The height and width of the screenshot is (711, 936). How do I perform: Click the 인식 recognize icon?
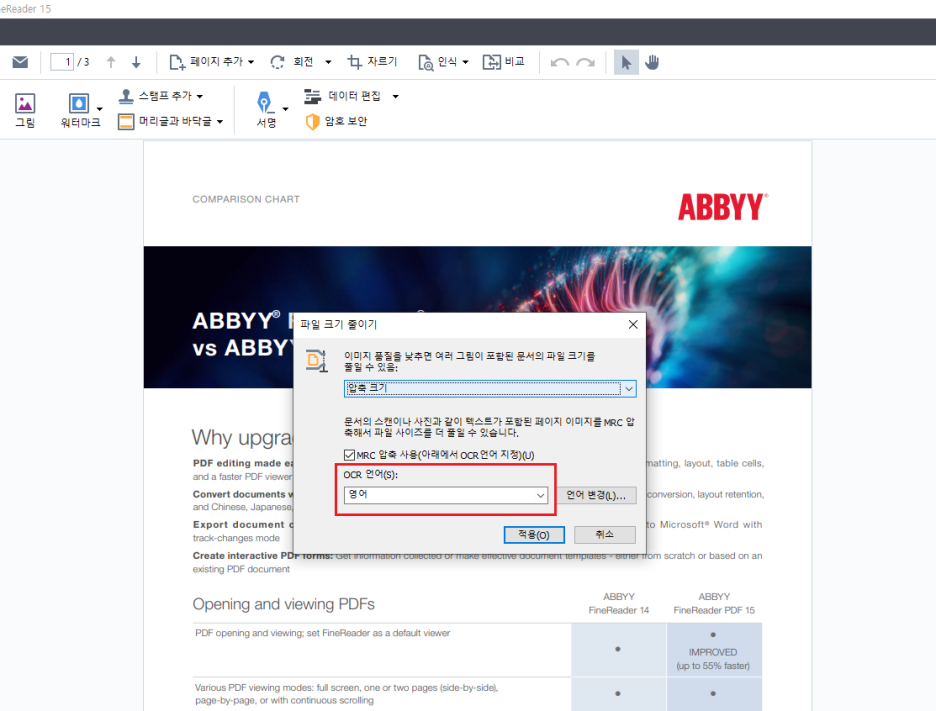[x=426, y=63]
